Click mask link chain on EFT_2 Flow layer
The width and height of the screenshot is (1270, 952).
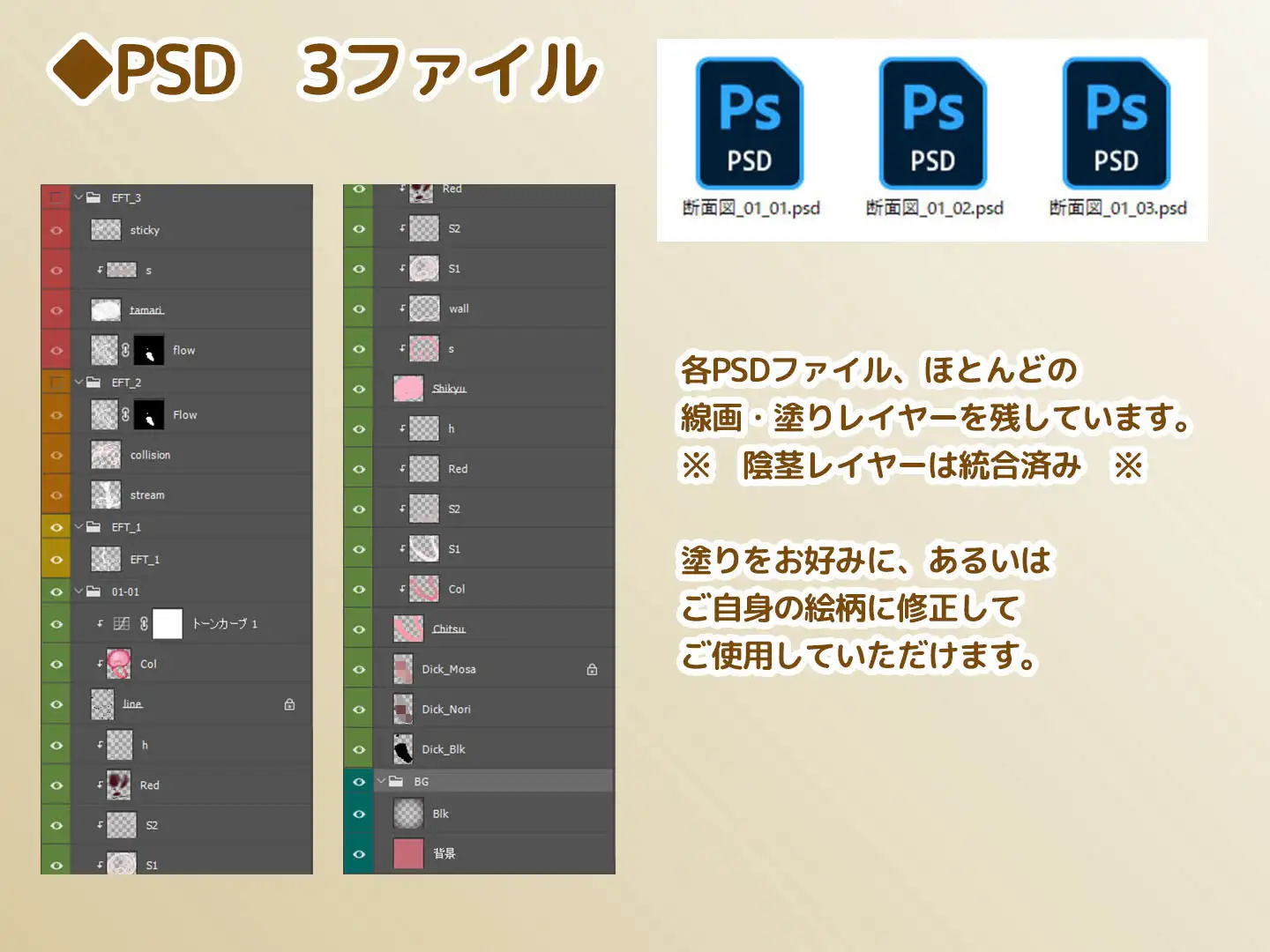tap(125, 414)
